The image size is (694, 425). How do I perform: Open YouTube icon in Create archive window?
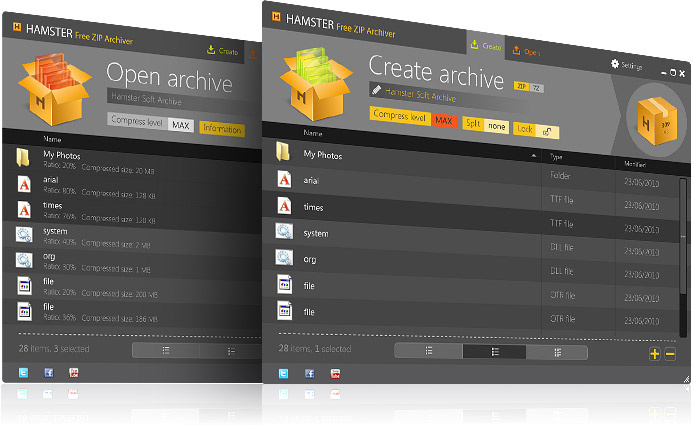(335, 374)
